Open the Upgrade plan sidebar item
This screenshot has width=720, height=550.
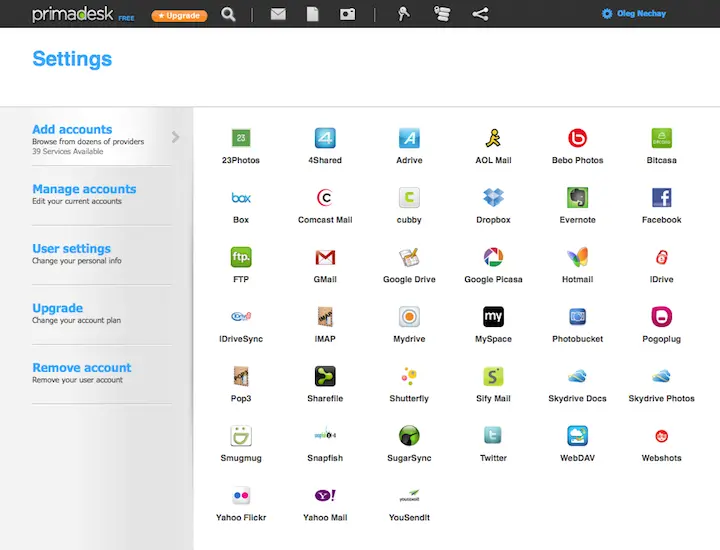[57, 308]
